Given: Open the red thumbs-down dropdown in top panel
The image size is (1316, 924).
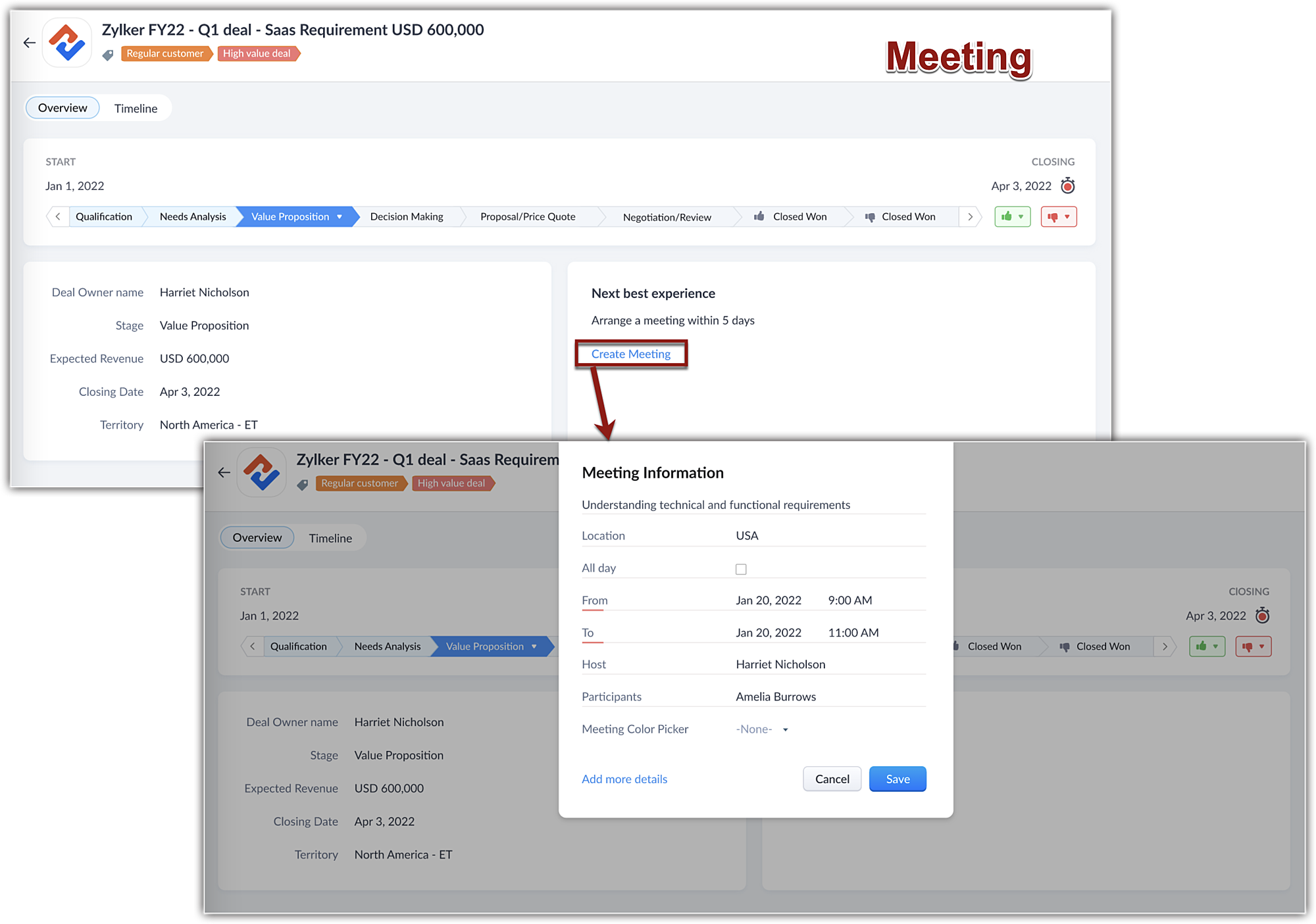Looking at the screenshot, I should point(1058,216).
